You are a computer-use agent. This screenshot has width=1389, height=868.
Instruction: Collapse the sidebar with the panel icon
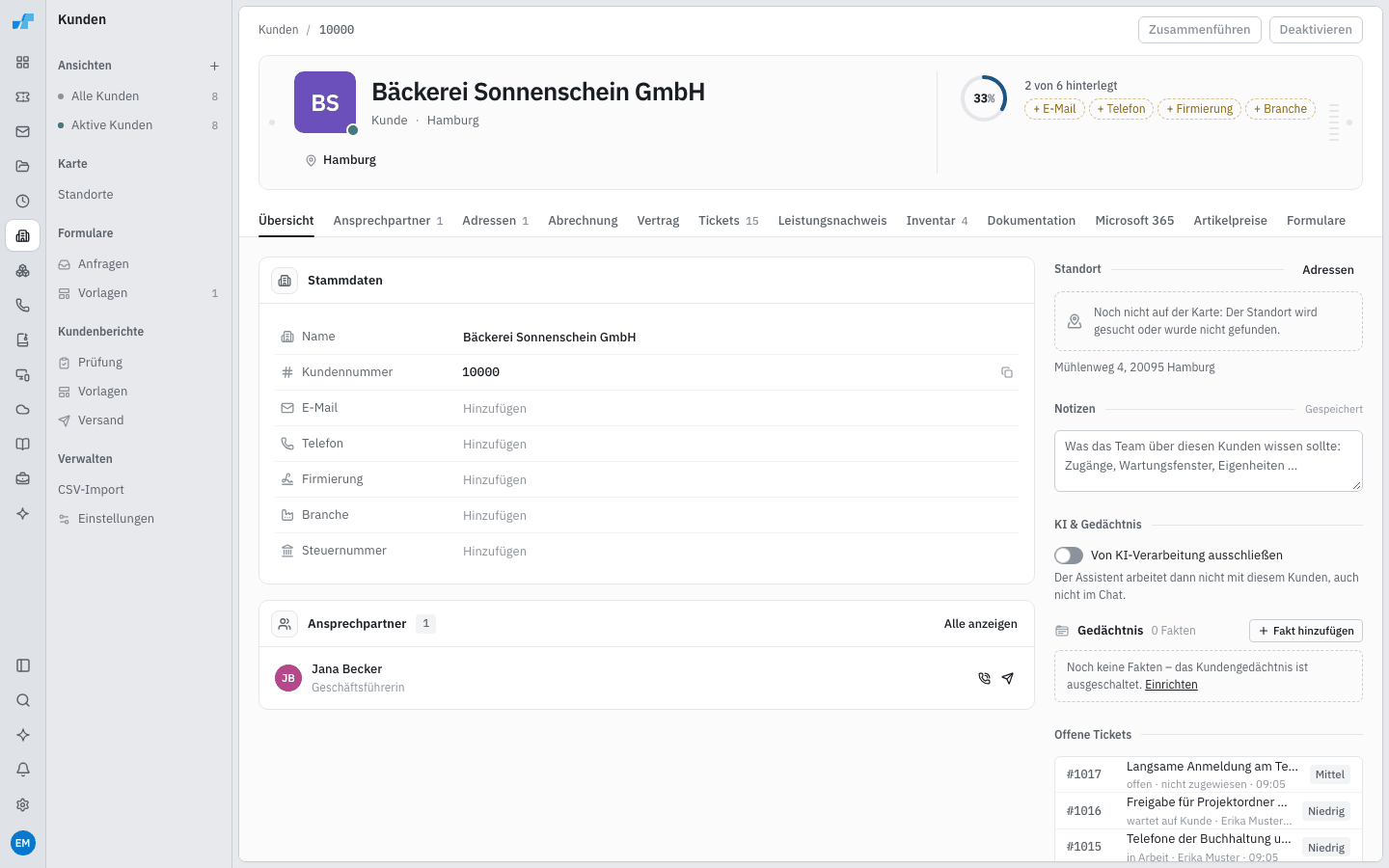[22, 665]
